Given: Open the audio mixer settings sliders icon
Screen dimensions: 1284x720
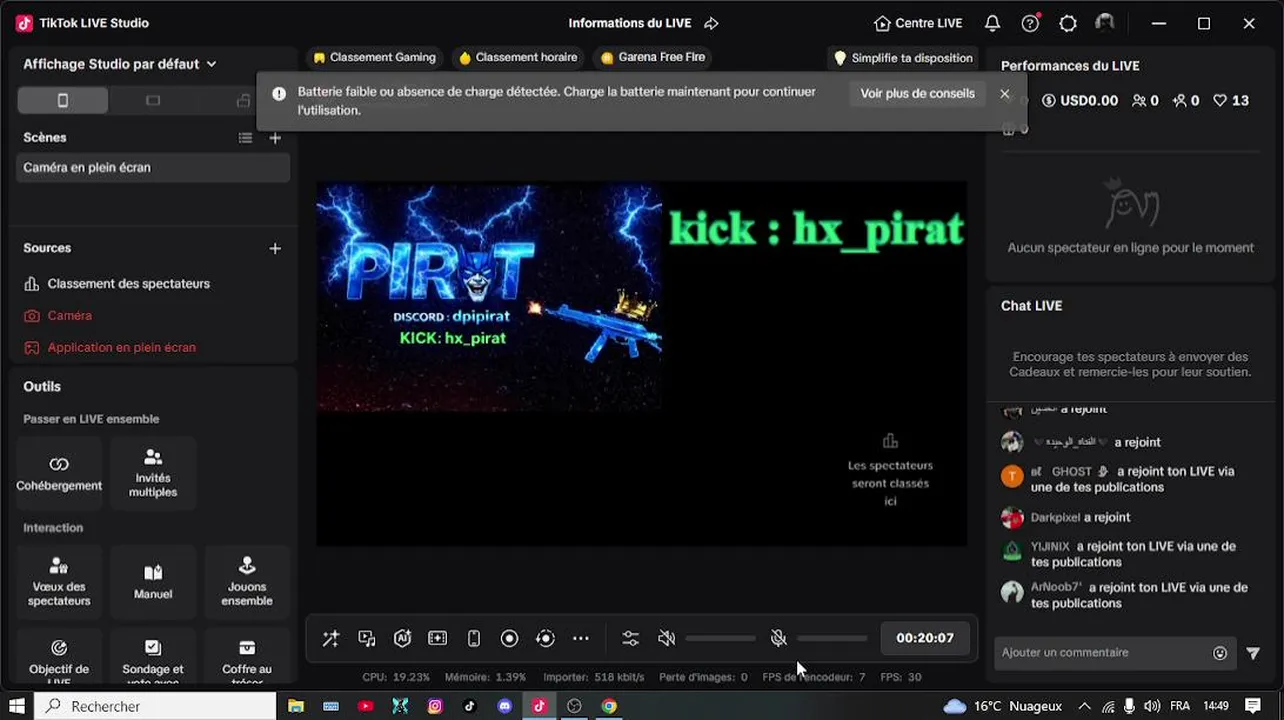Looking at the screenshot, I should point(630,638).
